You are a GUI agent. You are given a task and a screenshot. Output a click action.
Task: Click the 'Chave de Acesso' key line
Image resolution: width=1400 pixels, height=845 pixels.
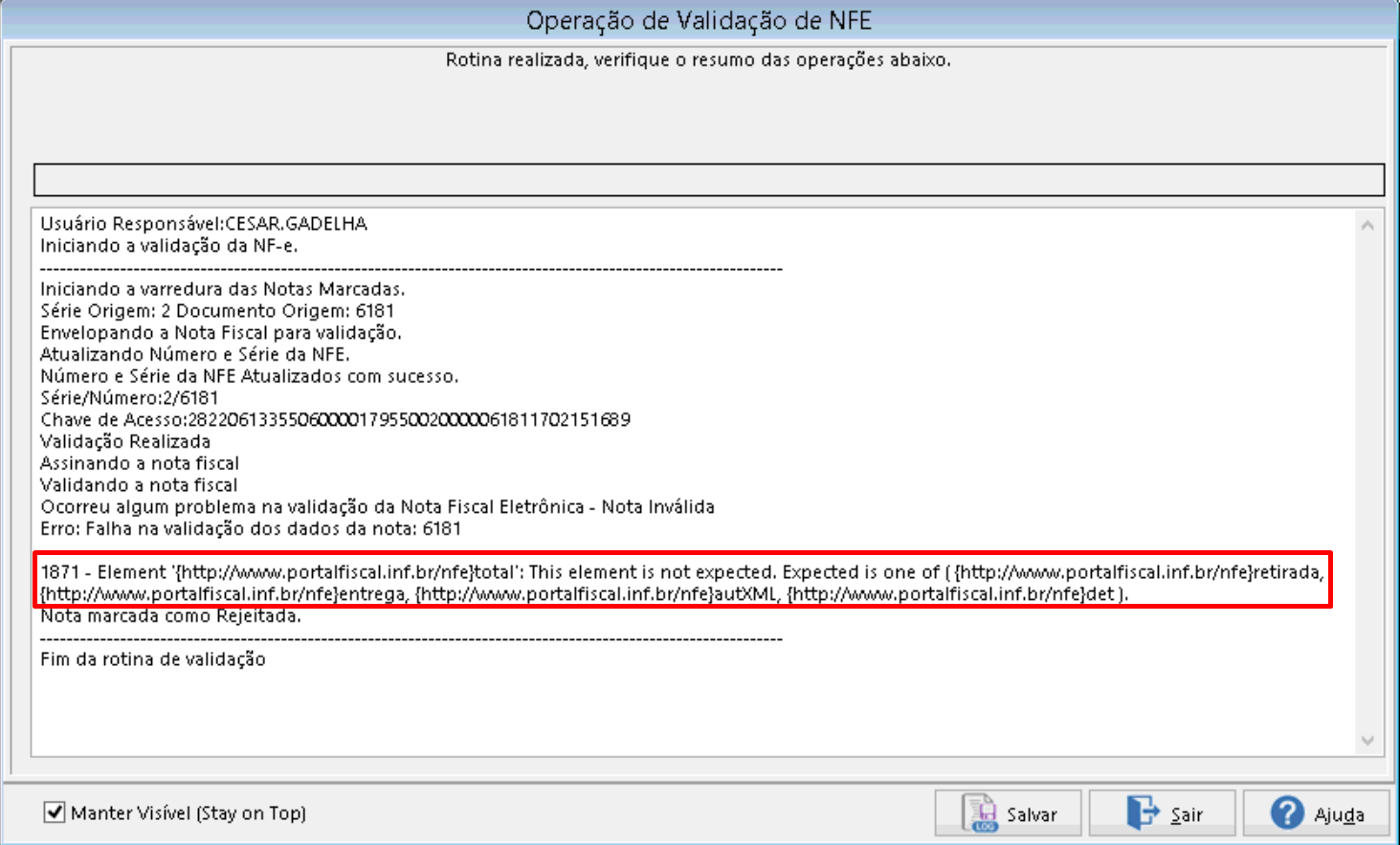[x=335, y=420]
